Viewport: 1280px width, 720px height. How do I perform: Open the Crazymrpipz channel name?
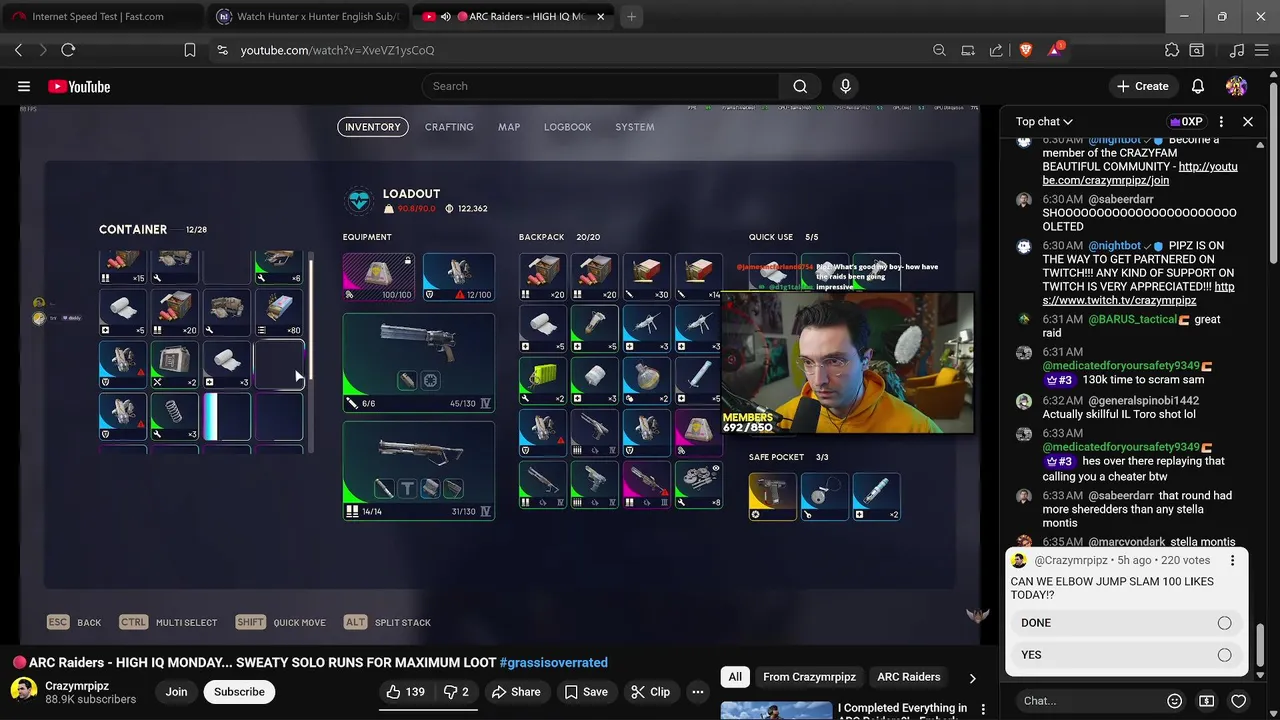pyautogui.click(x=77, y=686)
